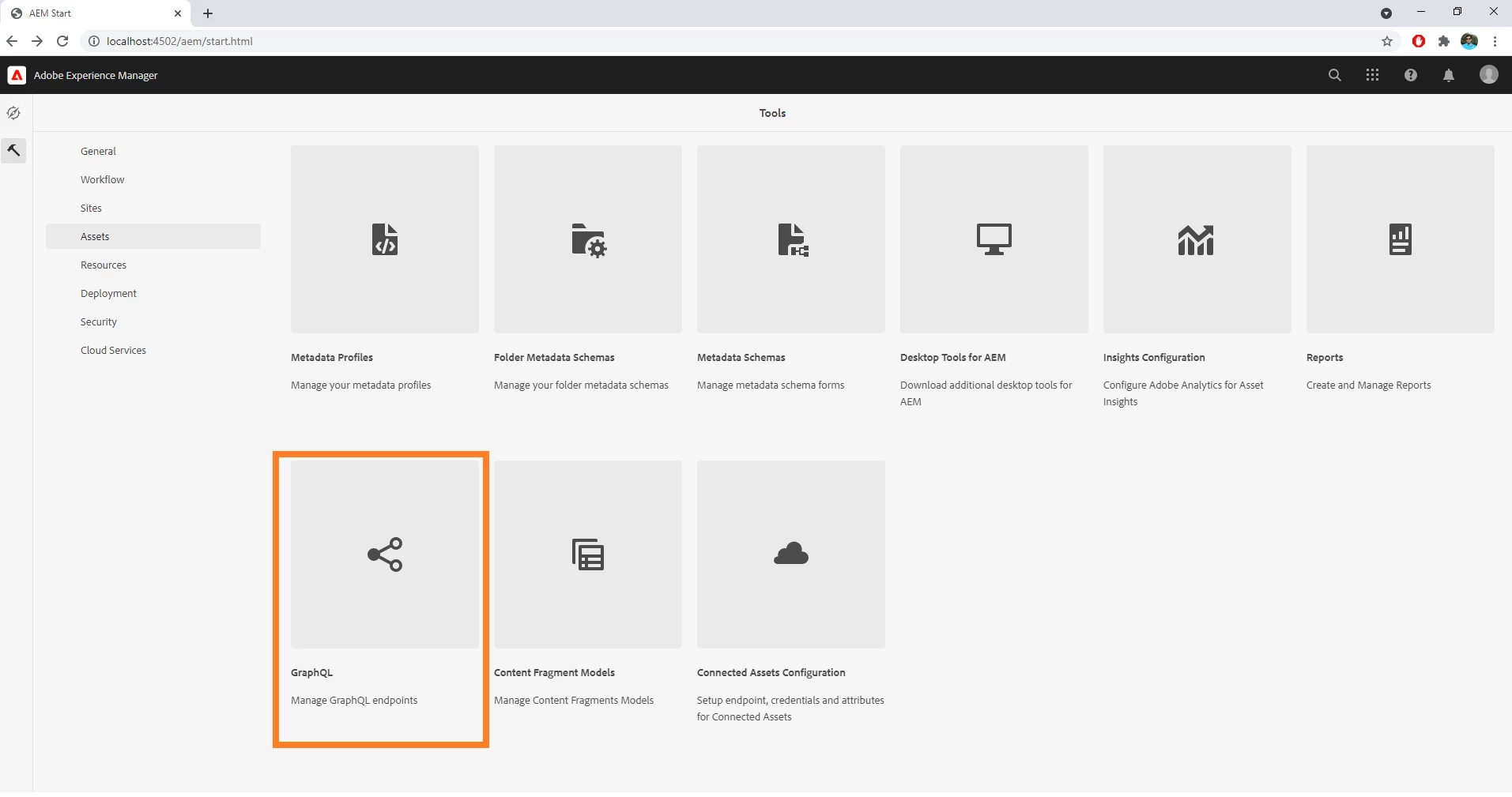Open the browser extensions puzzle icon

coord(1444,41)
